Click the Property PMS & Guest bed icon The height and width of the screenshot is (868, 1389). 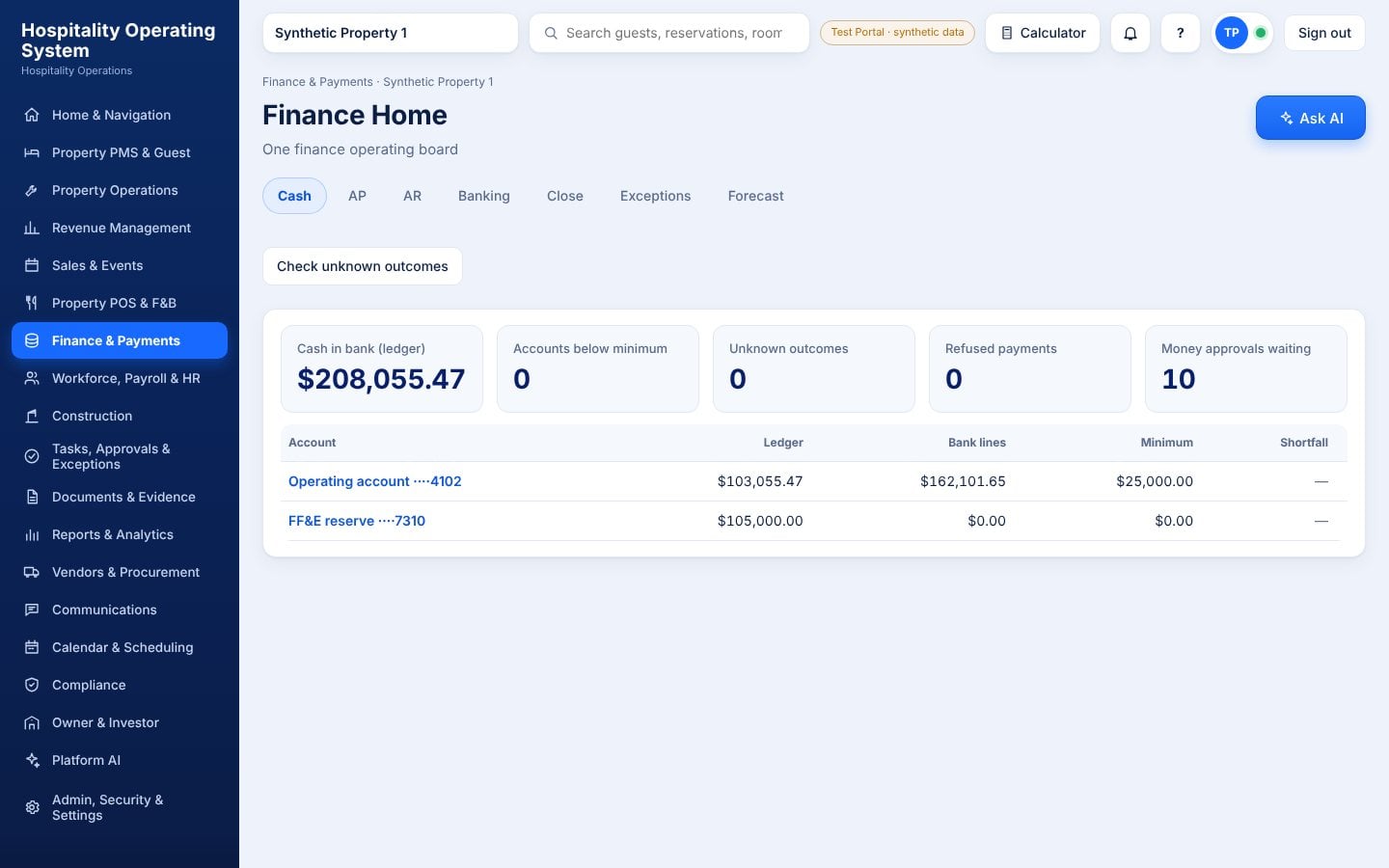coord(32,152)
